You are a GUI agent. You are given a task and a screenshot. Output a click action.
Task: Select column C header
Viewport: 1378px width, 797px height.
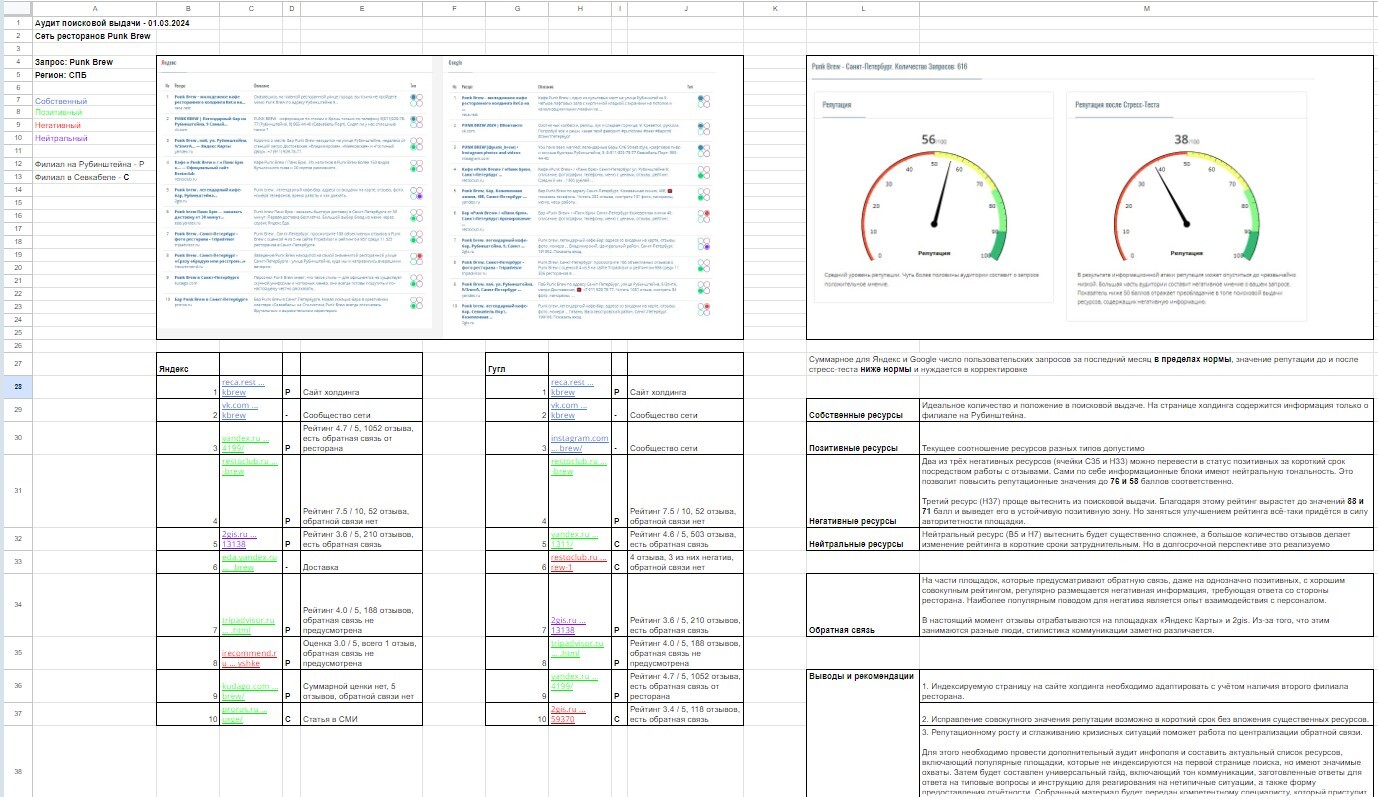tap(251, 8)
